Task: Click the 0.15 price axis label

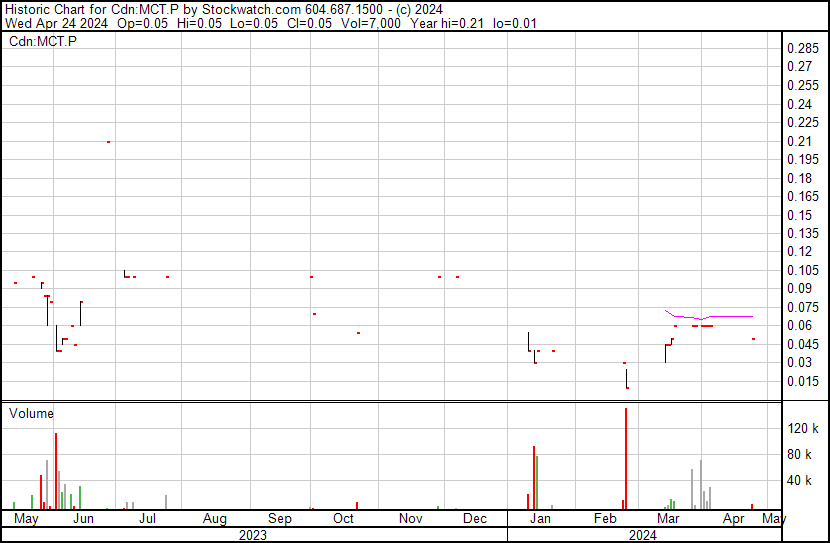Action: point(799,215)
